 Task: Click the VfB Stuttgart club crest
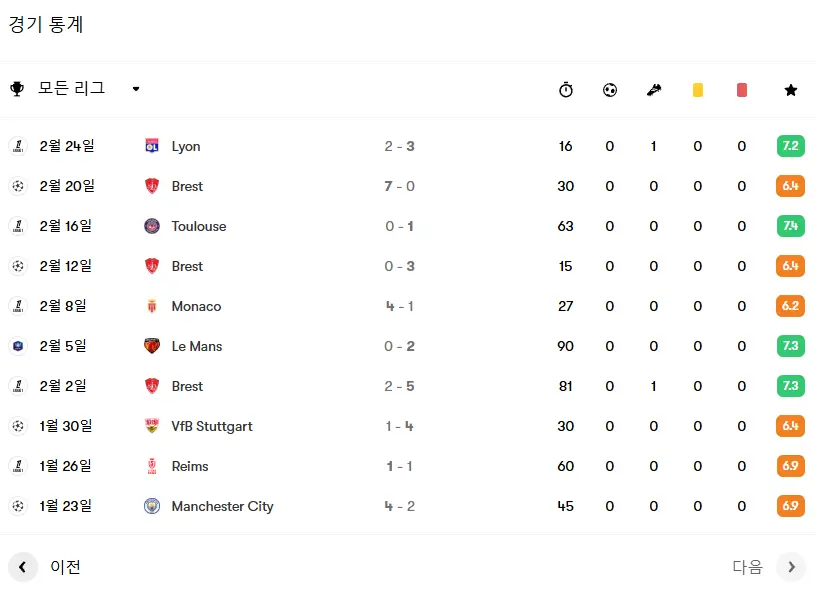pyautogui.click(x=152, y=426)
